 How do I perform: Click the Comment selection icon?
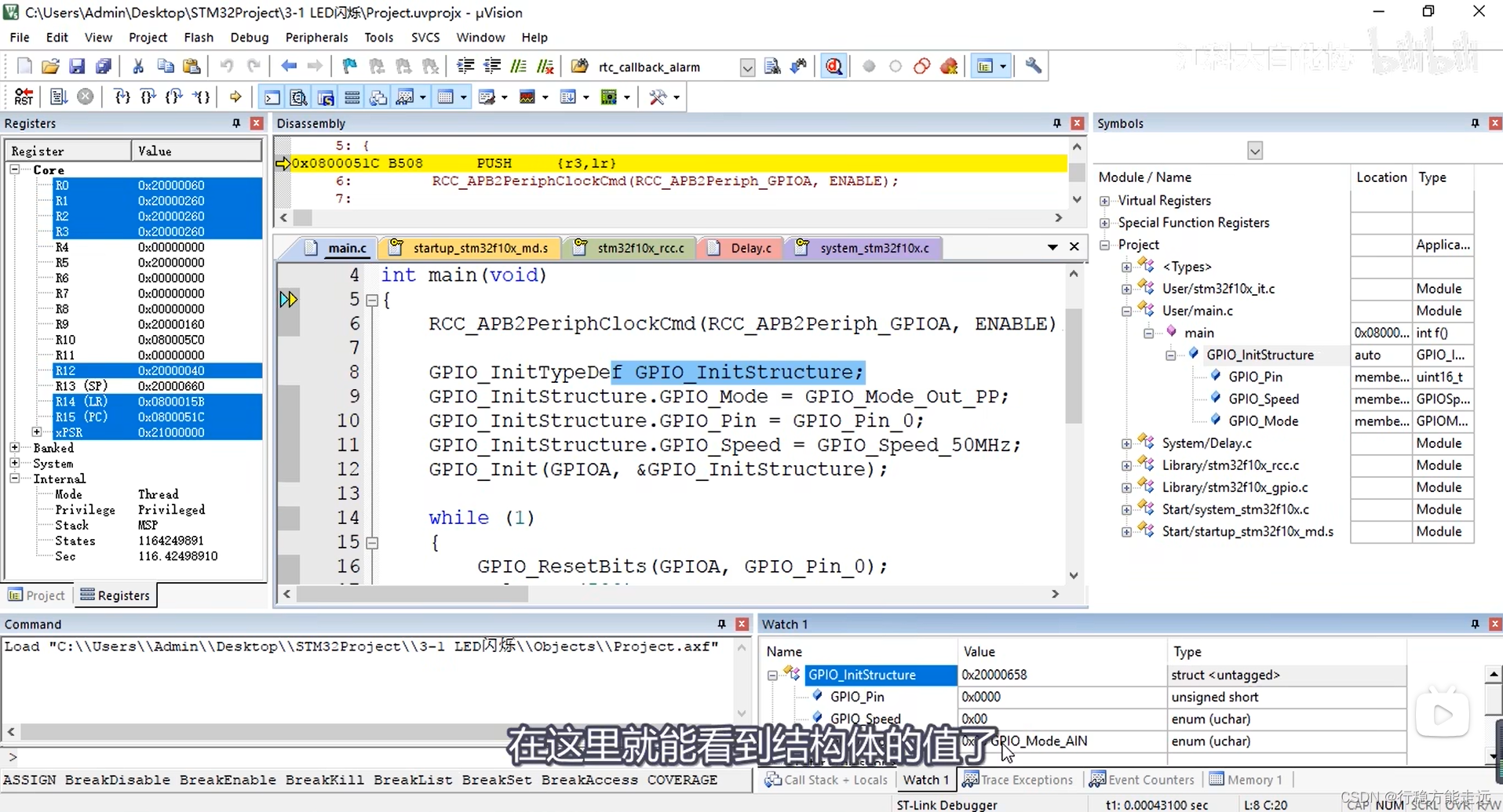click(x=519, y=67)
